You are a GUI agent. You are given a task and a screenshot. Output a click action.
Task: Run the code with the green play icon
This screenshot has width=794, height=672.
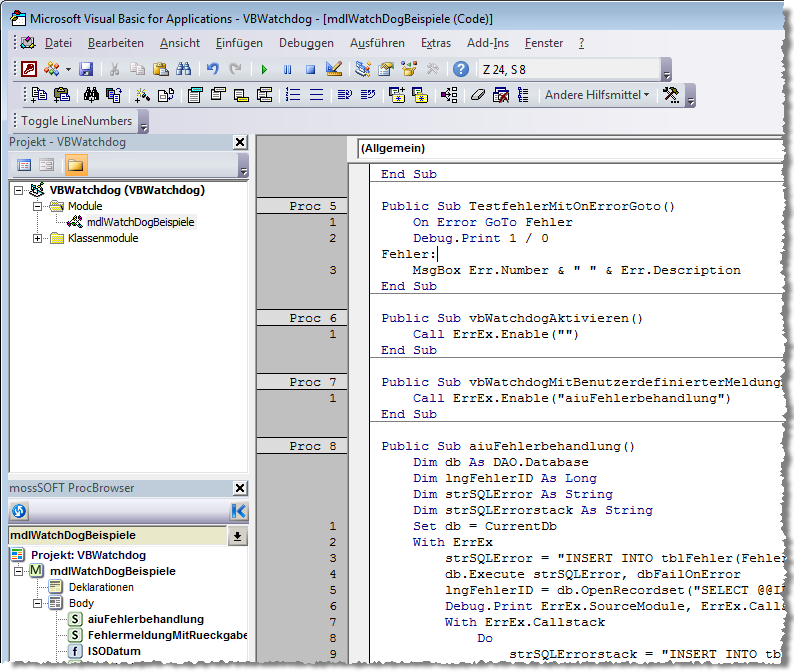tap(264, 69)
